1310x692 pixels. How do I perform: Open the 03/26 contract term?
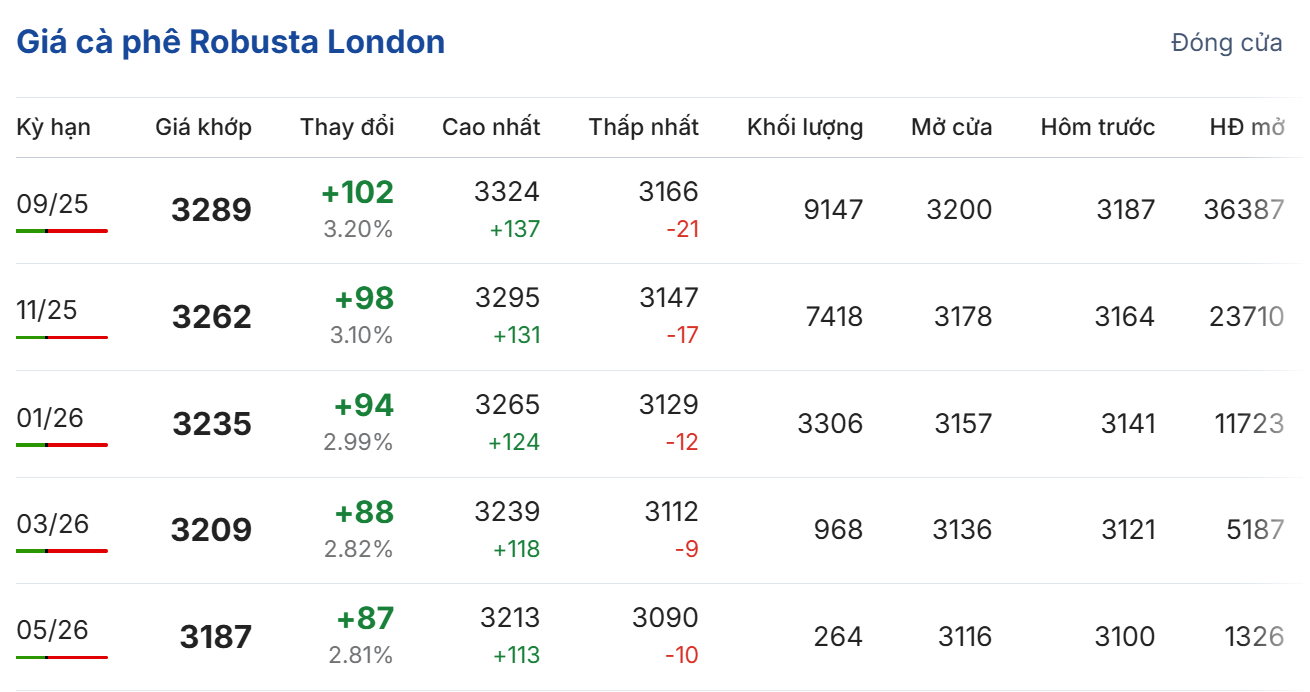pyautogui.click(x=53, y=523)
